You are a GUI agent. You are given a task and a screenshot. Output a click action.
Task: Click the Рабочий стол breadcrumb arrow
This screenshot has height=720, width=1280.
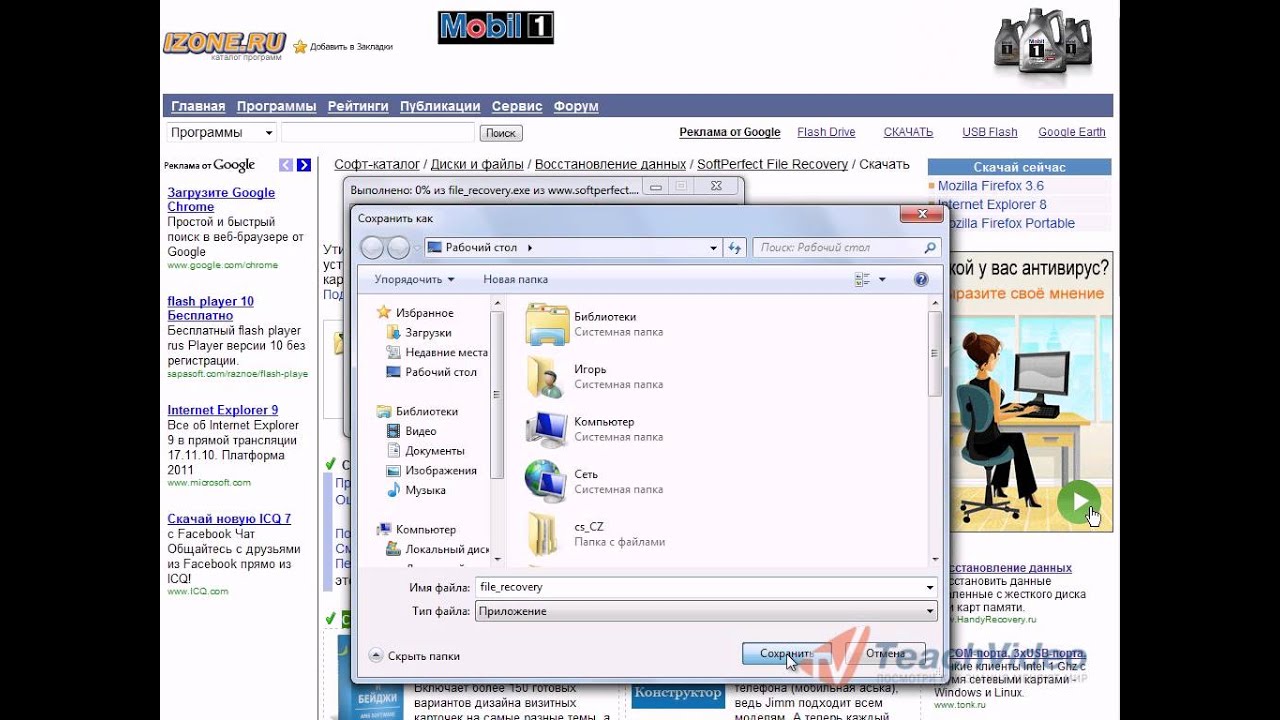pos(530,248)
